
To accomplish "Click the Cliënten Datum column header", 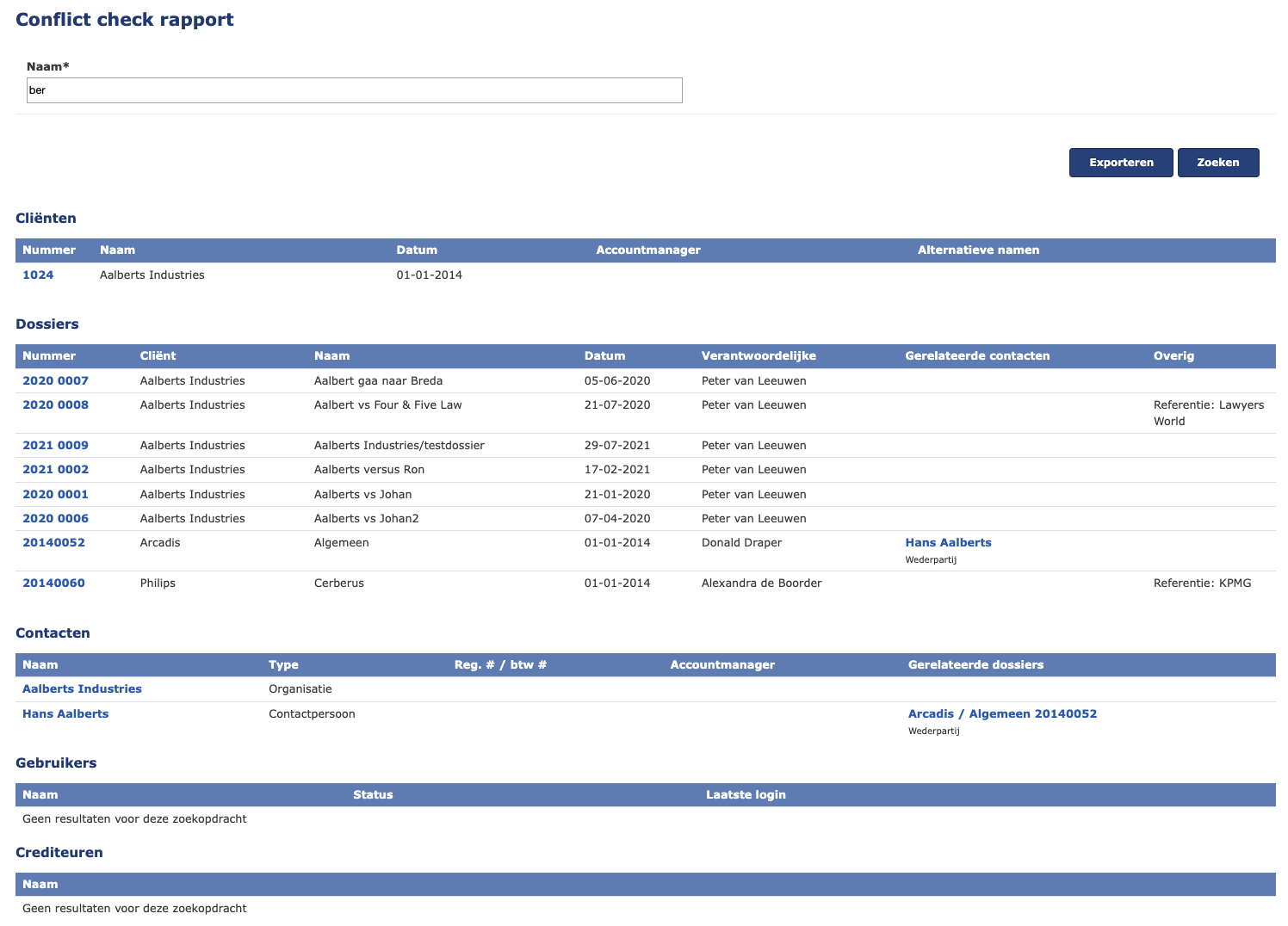I will [417, 250].
